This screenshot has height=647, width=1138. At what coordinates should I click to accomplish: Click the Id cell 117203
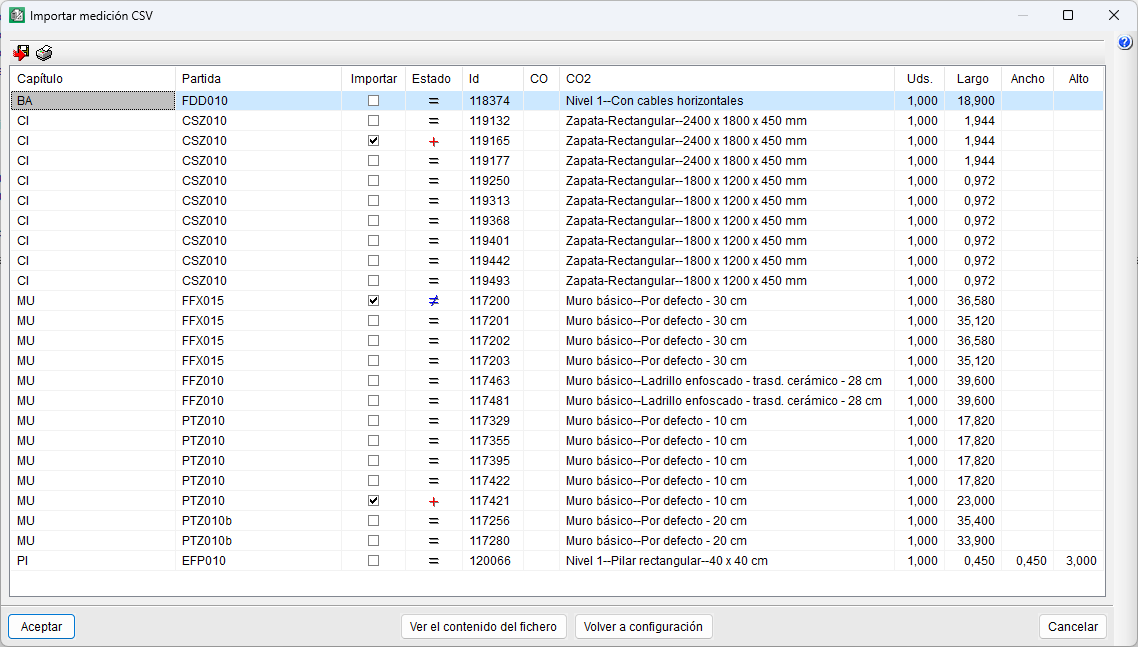tap(492, 361)
